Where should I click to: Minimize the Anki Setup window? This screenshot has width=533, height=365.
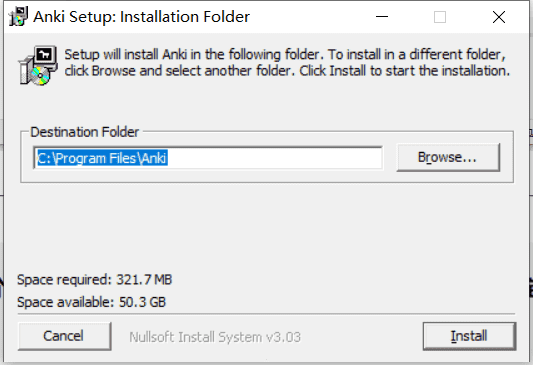(x=382, y=17)
